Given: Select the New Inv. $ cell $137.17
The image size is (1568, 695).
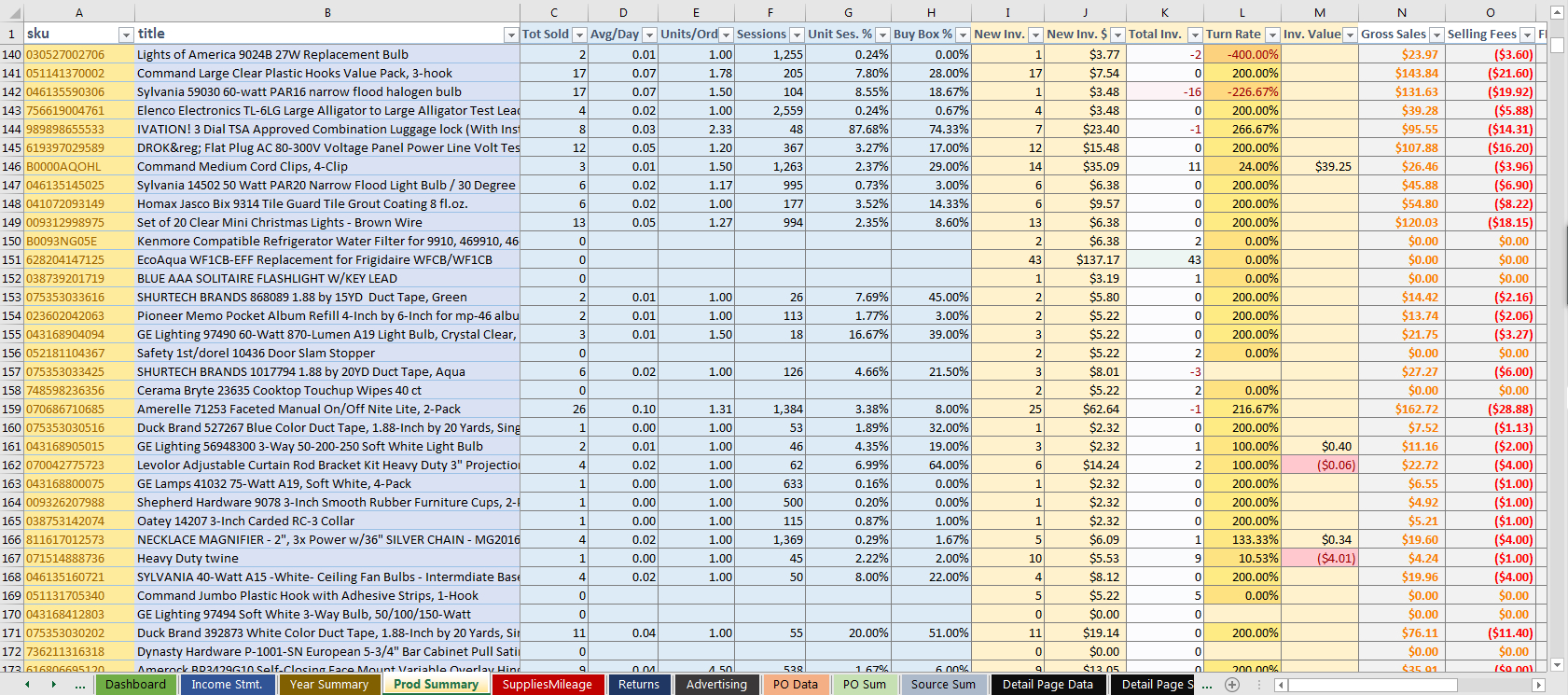Looking at the screenshot, I should point(1085,260).
